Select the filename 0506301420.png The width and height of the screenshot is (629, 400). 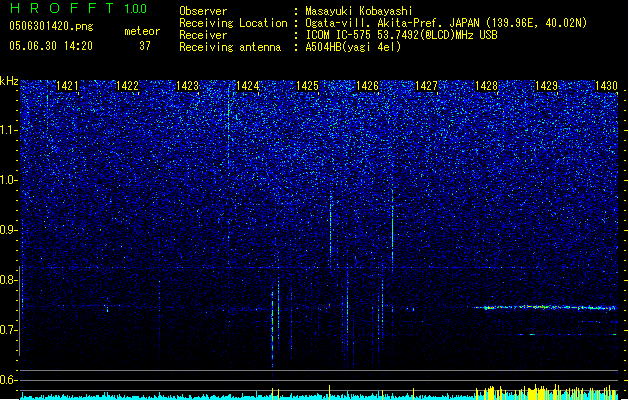click(51, 26)
